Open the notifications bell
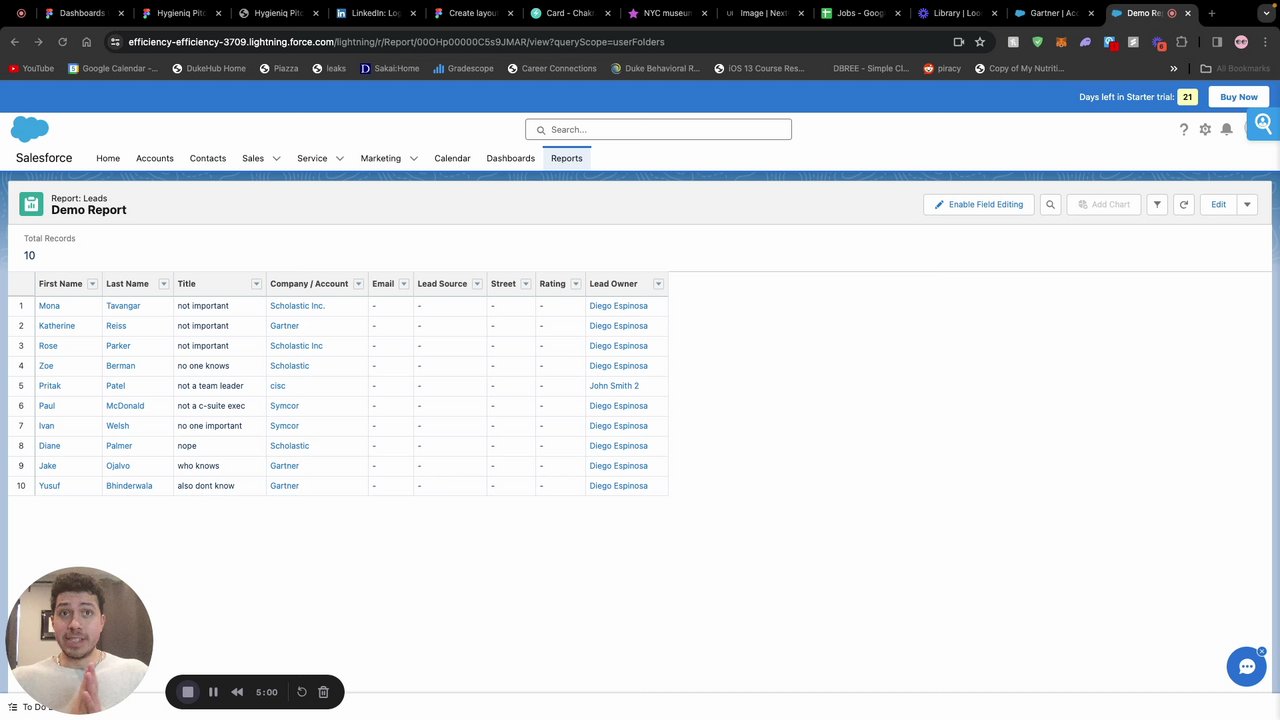 tap(1226, 130)
